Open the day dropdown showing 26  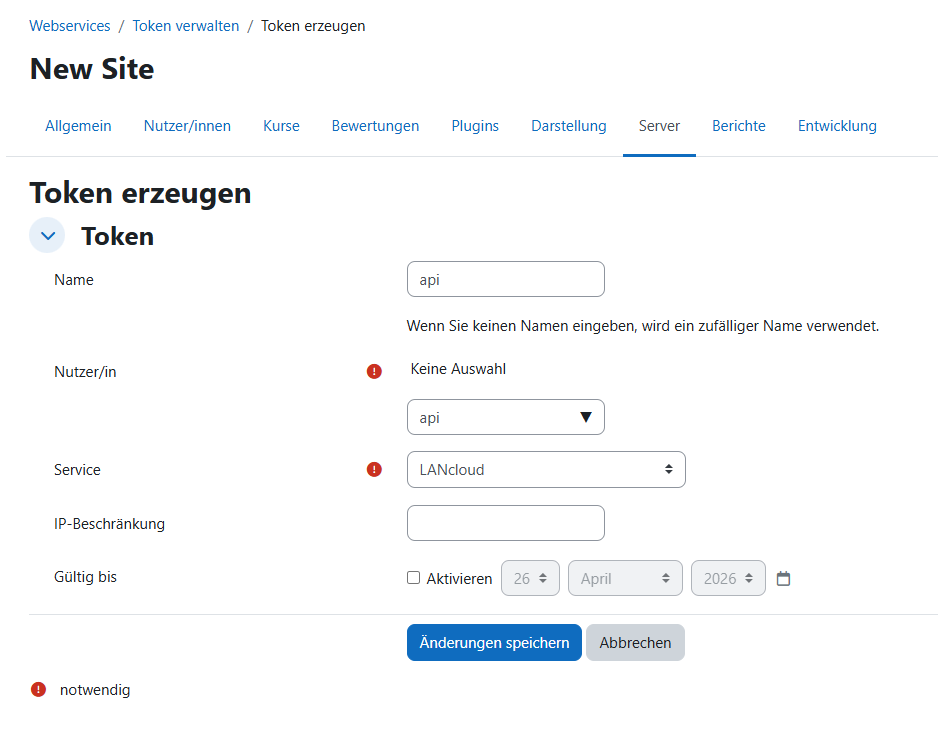click(x=530, y=578)
